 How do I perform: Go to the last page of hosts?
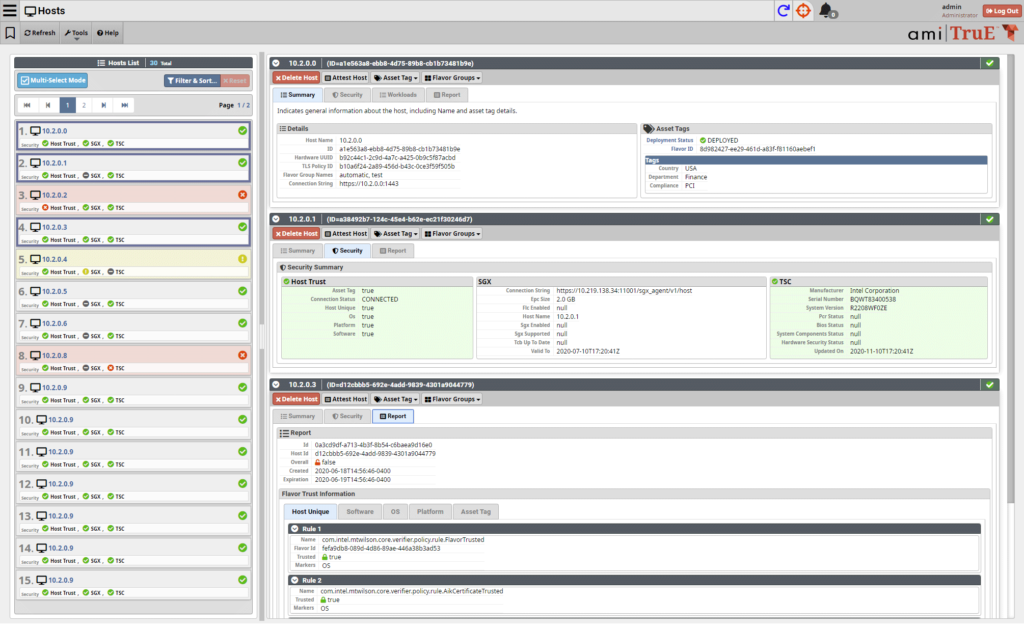[x=124, y=105]
